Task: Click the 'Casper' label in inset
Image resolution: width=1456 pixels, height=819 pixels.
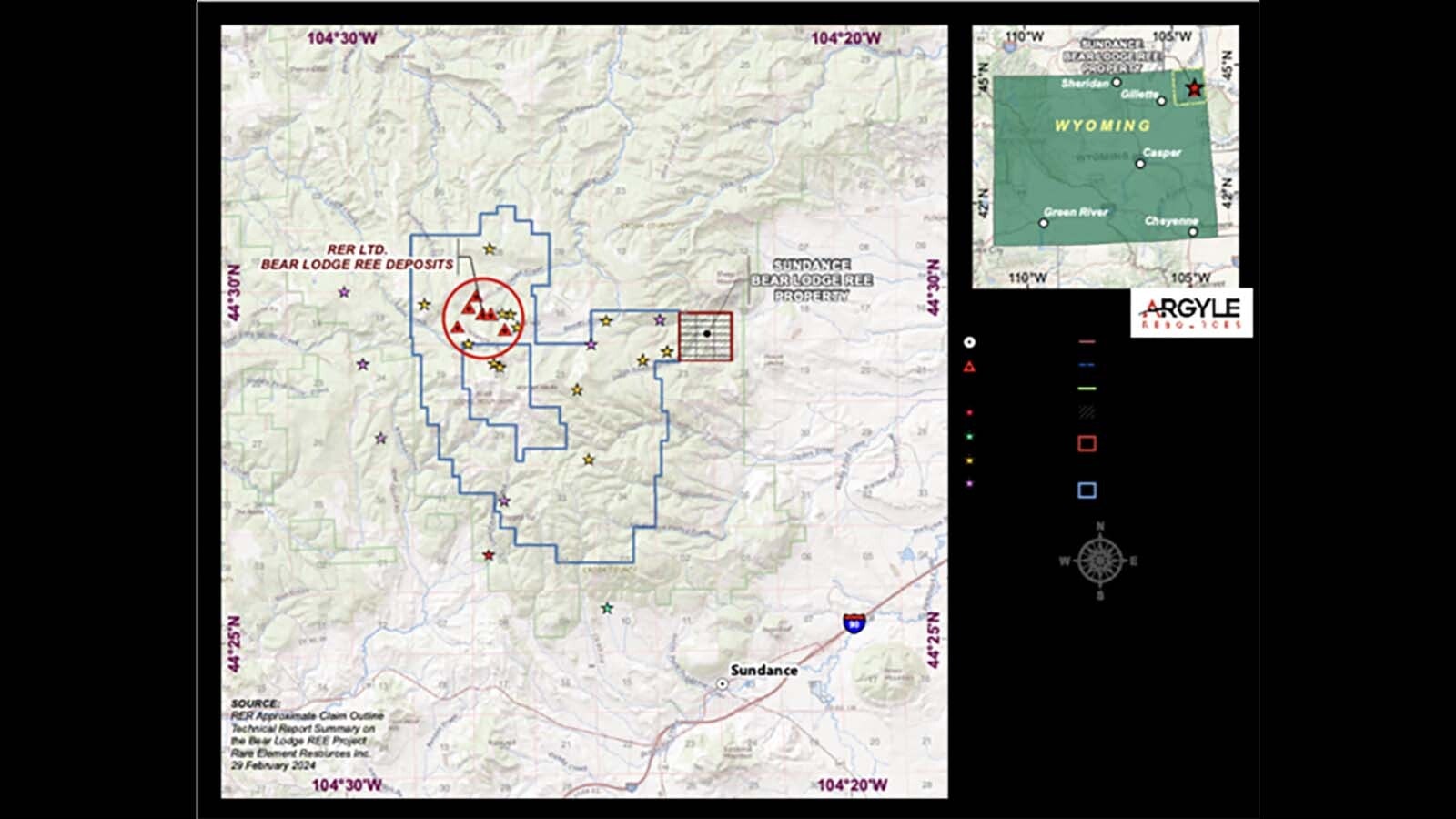Action: click(1162, 153)
